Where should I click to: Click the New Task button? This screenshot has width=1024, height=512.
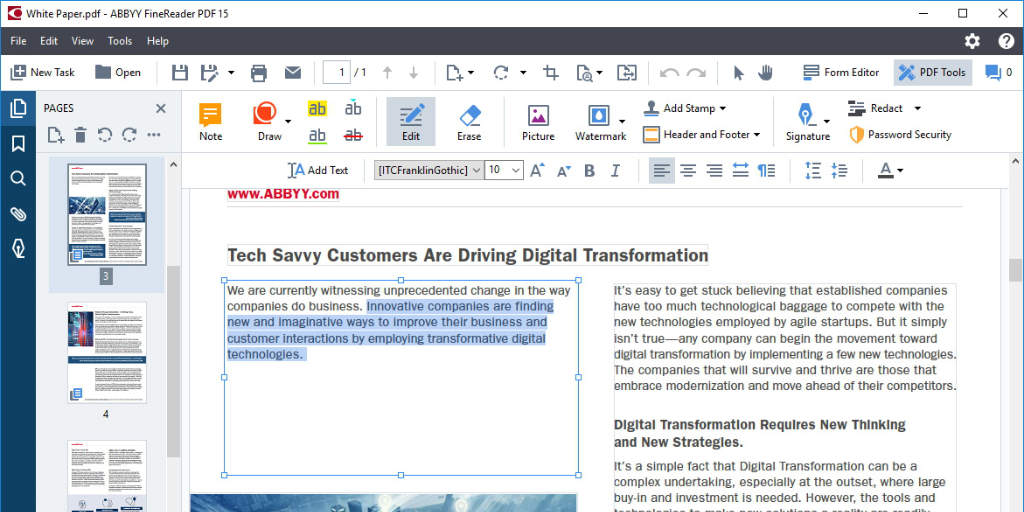coord(42,72)
